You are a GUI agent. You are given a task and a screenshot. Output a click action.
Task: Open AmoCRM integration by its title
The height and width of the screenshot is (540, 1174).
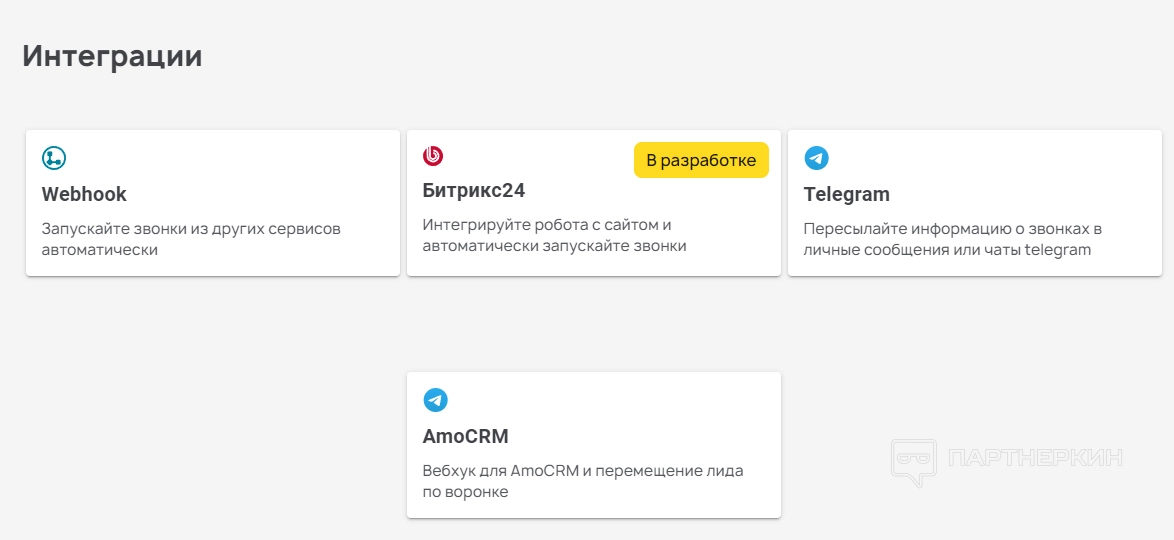tap(466, 436)
